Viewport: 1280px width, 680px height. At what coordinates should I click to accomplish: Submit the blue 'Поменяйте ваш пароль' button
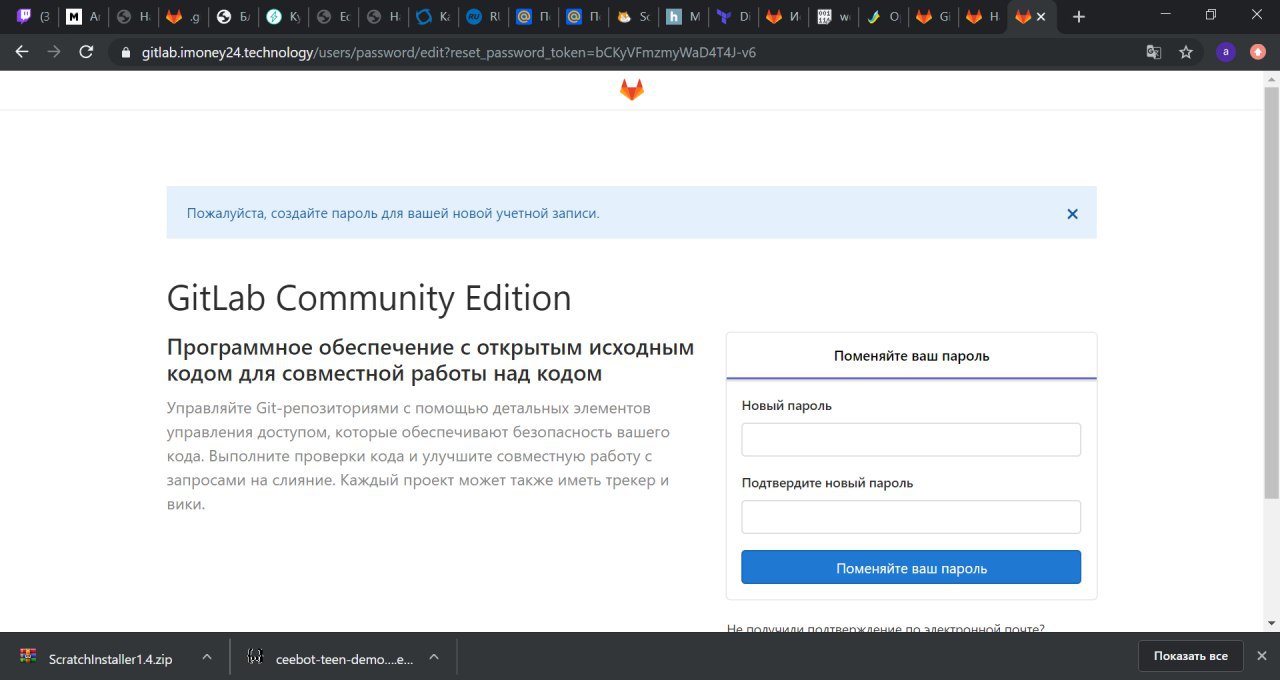point(911,567)
